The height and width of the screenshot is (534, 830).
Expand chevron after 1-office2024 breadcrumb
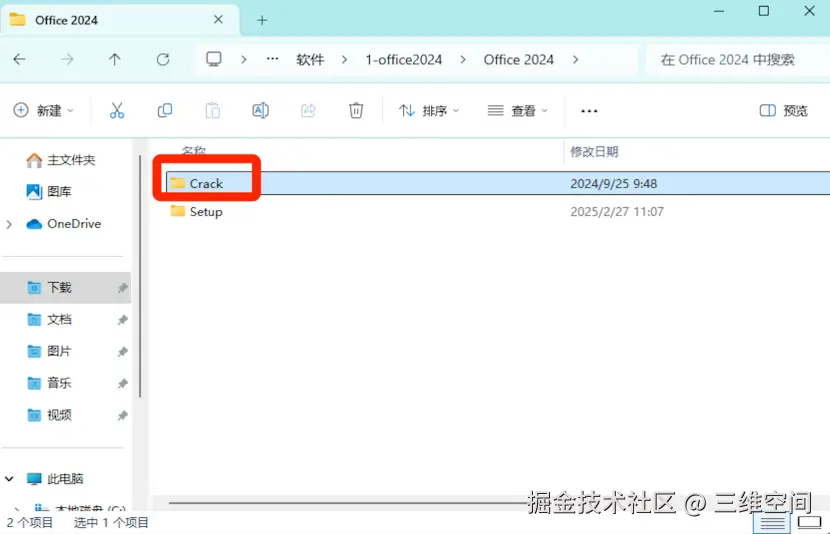click(x=463, y=60)
